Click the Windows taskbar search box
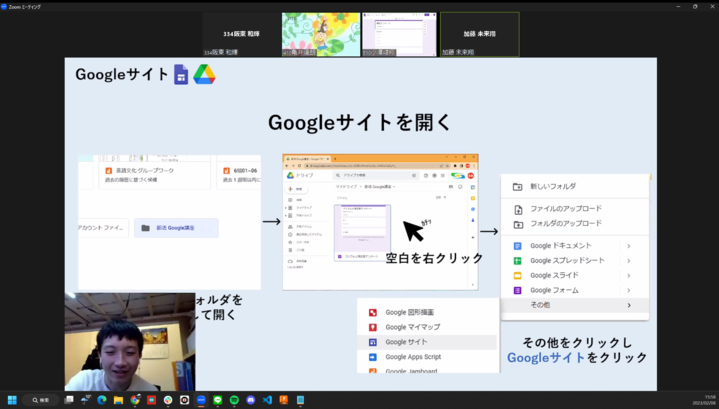 click(41, 400)
